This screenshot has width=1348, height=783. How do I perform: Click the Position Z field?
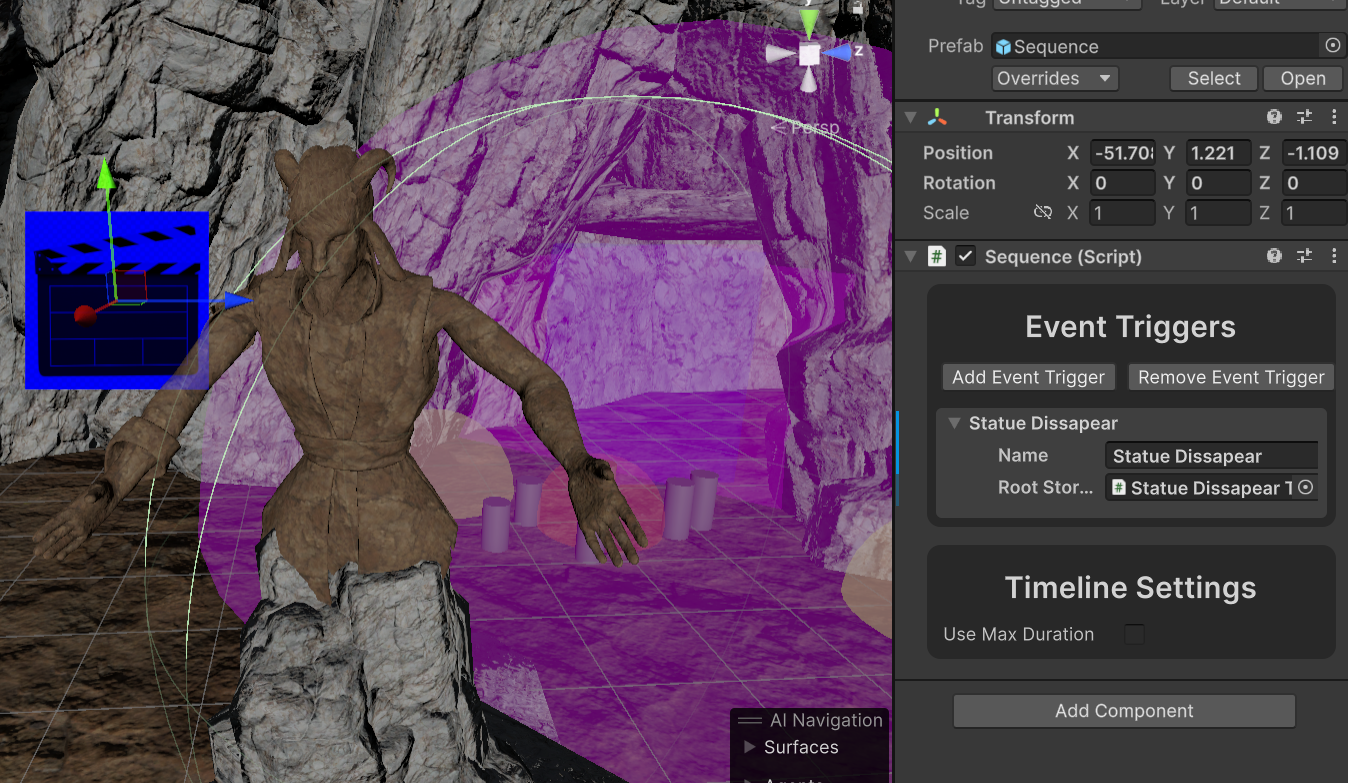[x=1314, y=153]
